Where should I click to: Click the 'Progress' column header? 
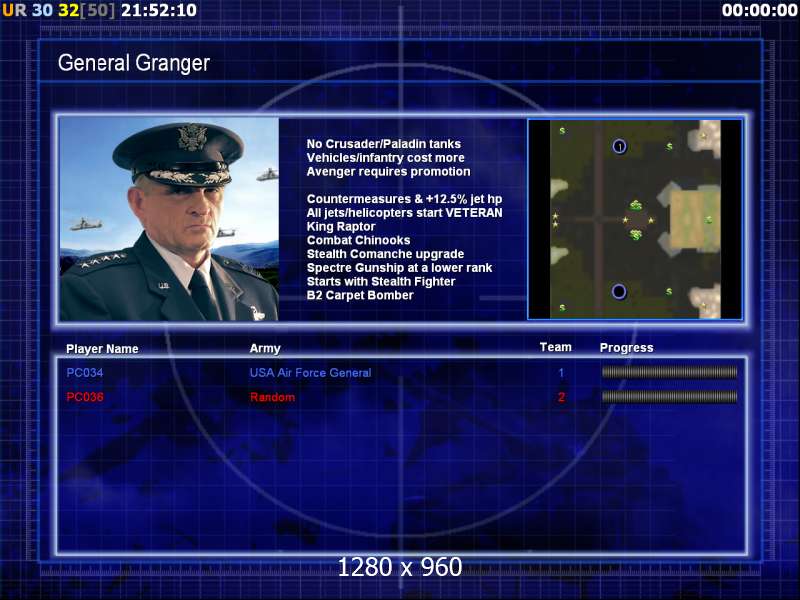(x=627, y=348)
